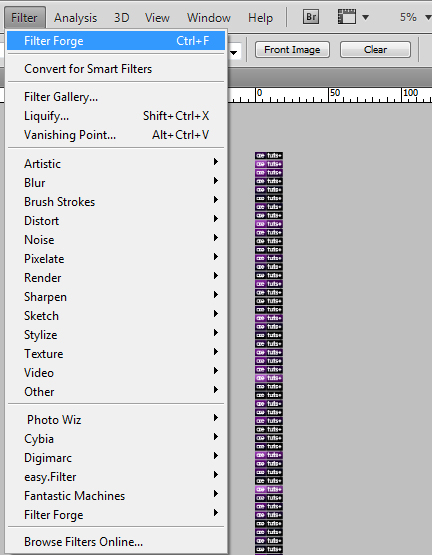432x555 pixels.
Task: Click the Clear button
Action: (x=375, y=50)
